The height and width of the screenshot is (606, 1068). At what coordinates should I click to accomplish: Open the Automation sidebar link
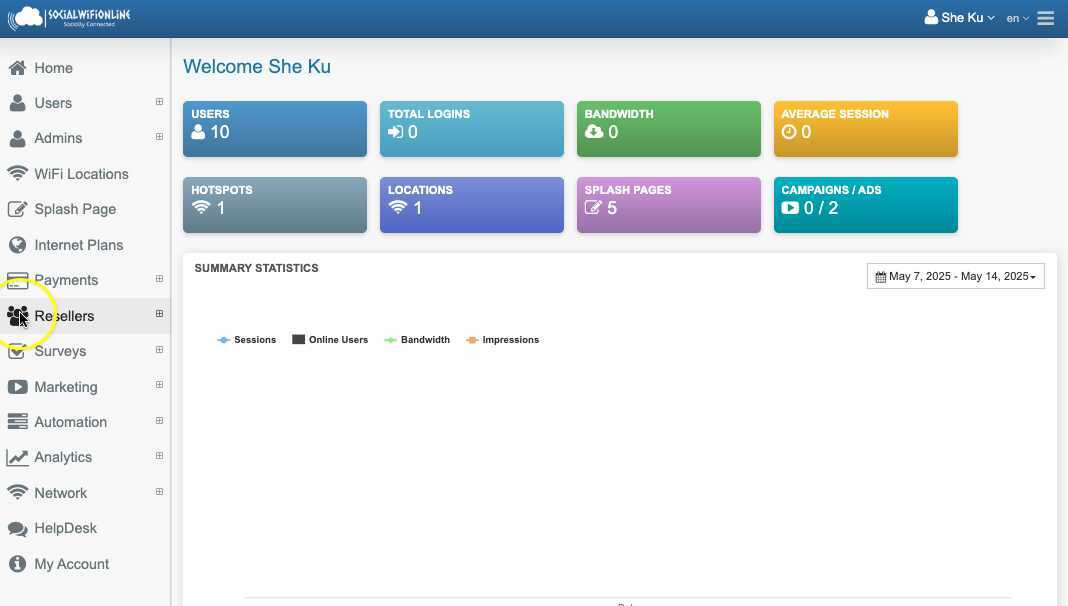pyautogui.click(x=70, y=422)
